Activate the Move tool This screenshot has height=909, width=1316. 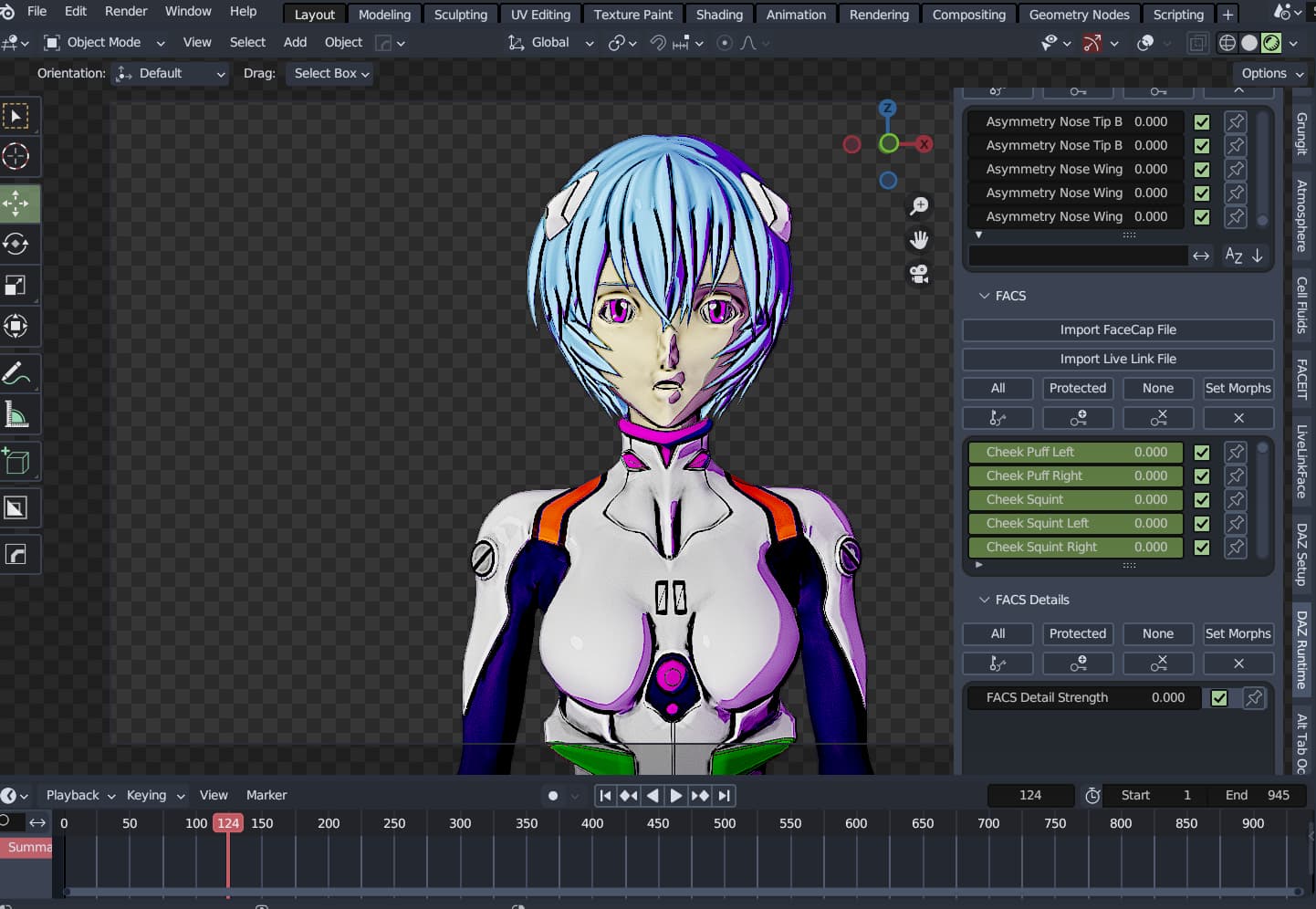[16, 204]
